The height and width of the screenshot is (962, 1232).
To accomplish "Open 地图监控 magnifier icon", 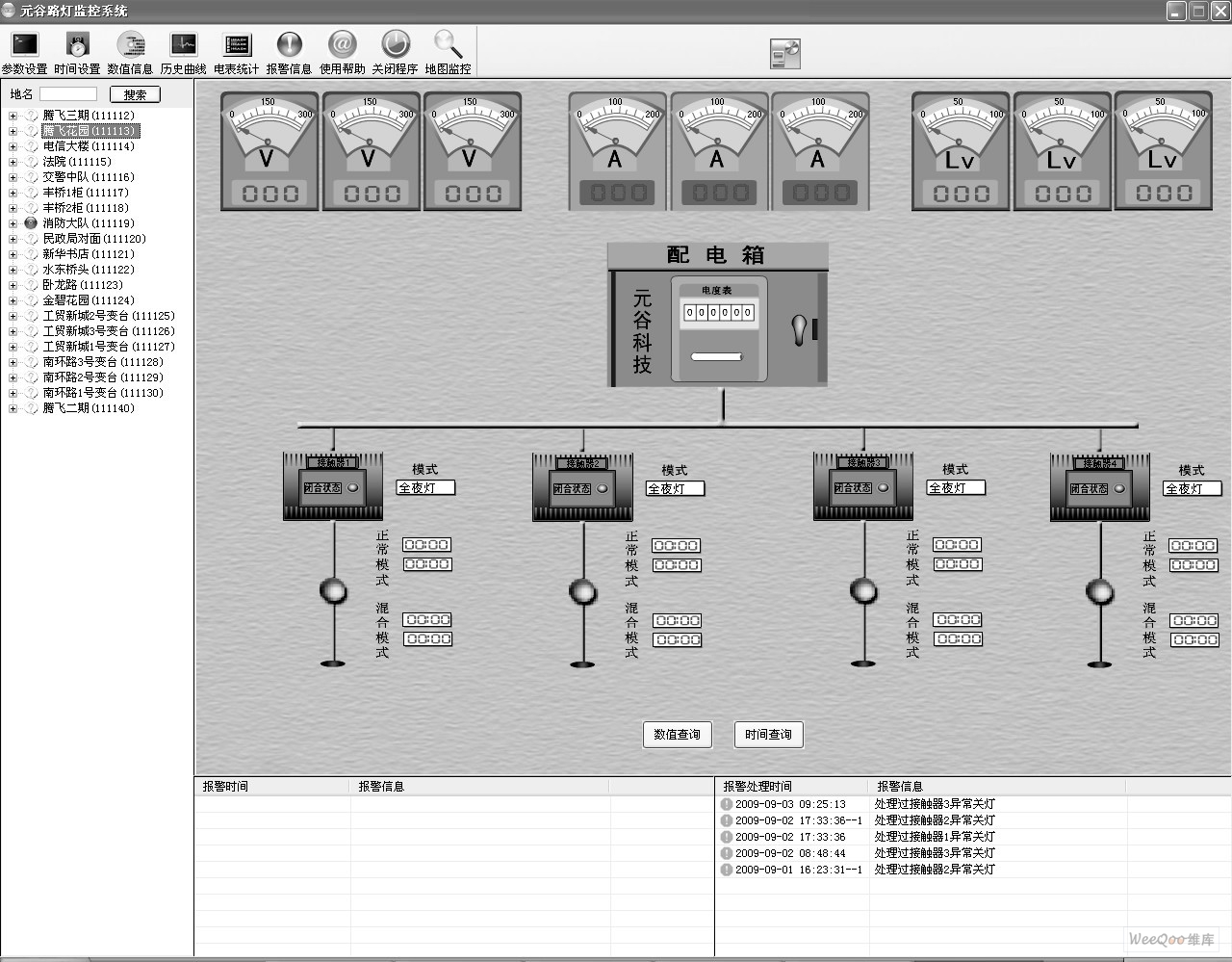I will coord(448,45).
